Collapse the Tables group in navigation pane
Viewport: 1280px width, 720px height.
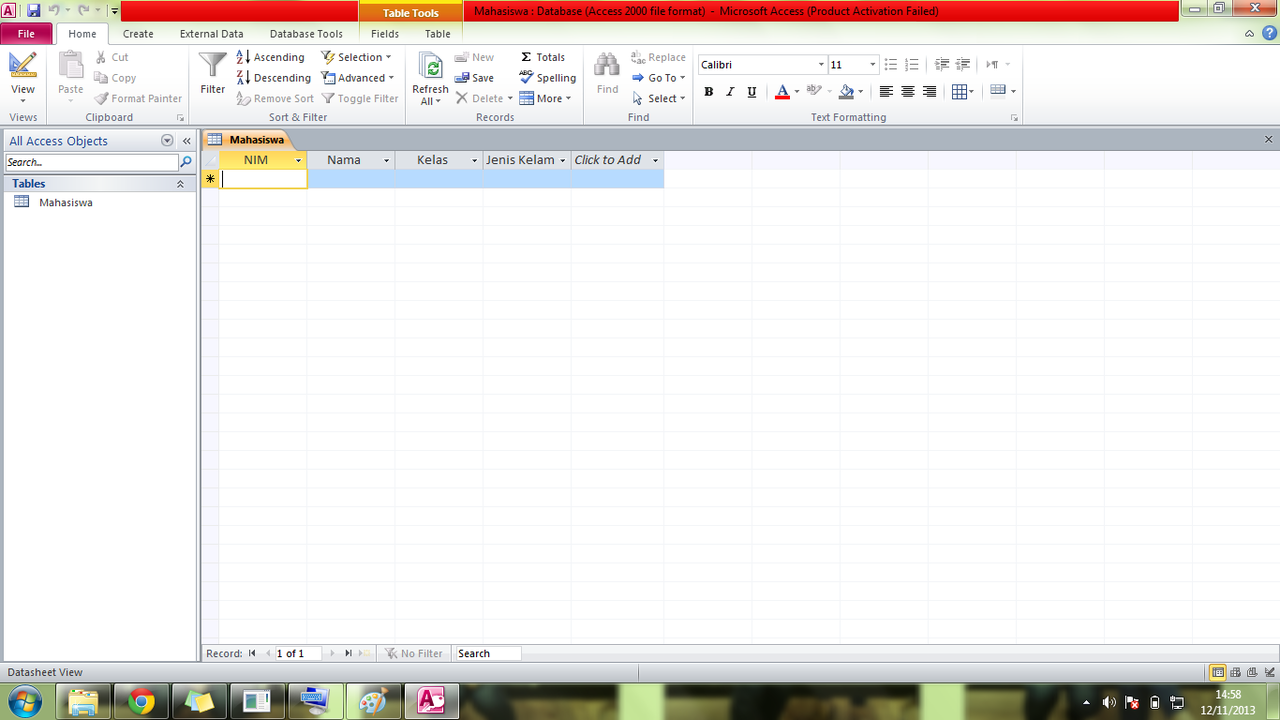point(180,184)
